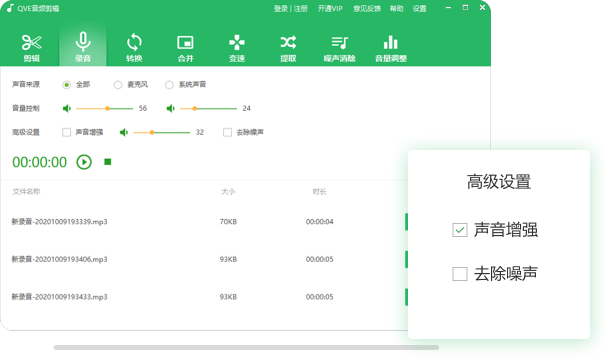Click the 00:00:04 duration cell

[x=319, y=222]
